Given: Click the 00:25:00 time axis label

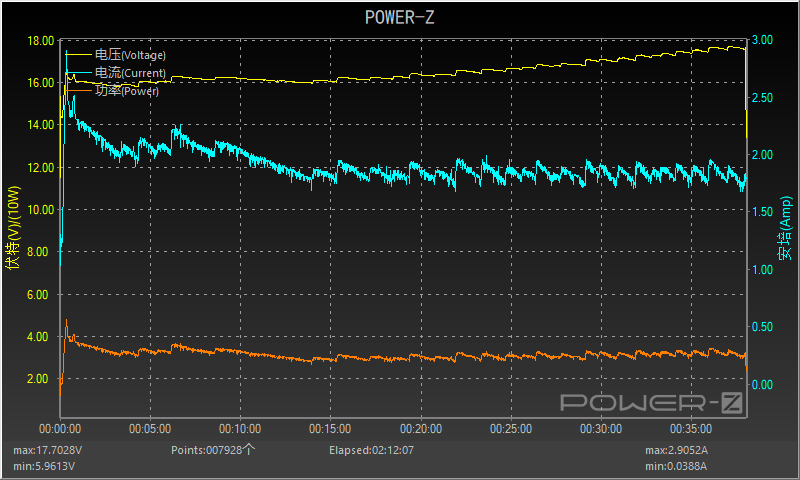Looking at the screenshot, I should click(511, 429).
